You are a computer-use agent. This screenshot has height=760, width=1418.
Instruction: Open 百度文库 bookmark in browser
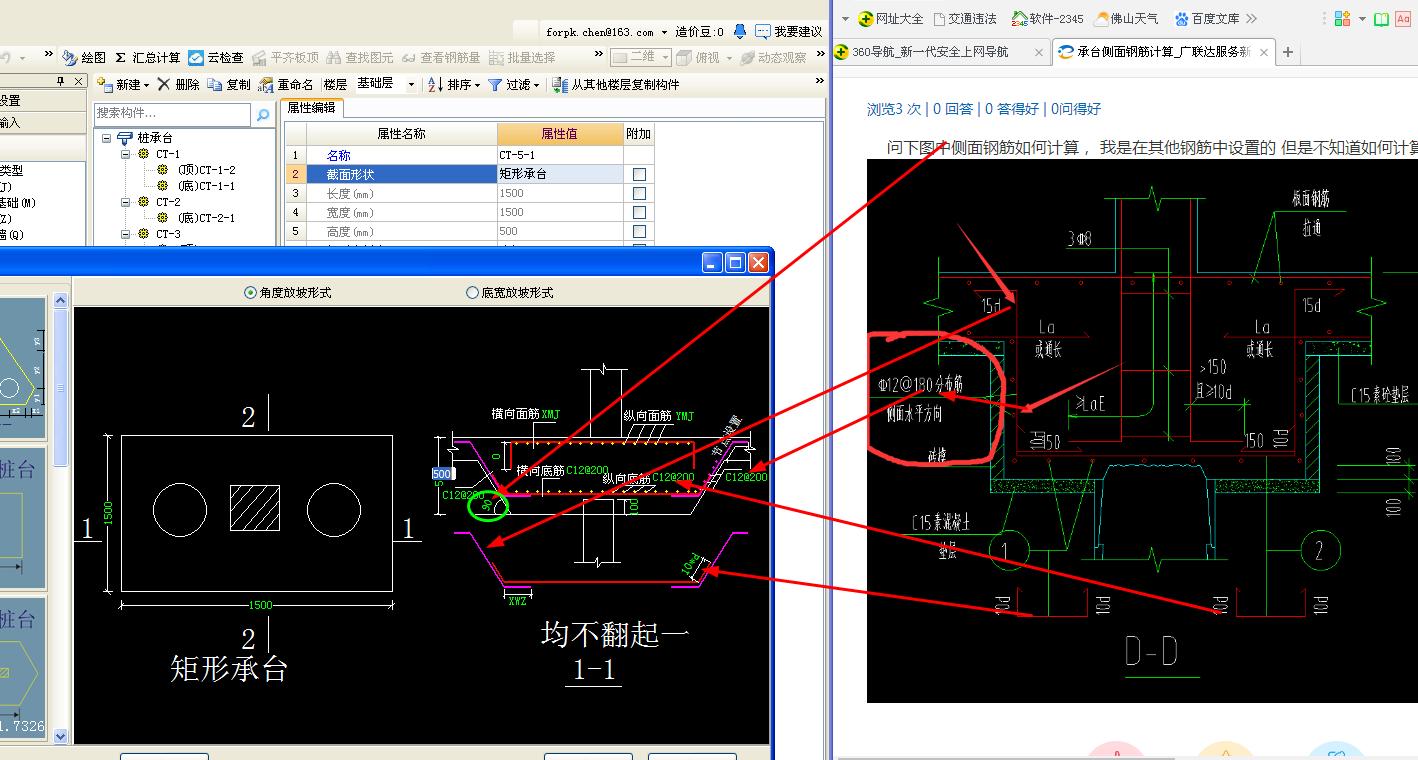(x=1206, y=19)
